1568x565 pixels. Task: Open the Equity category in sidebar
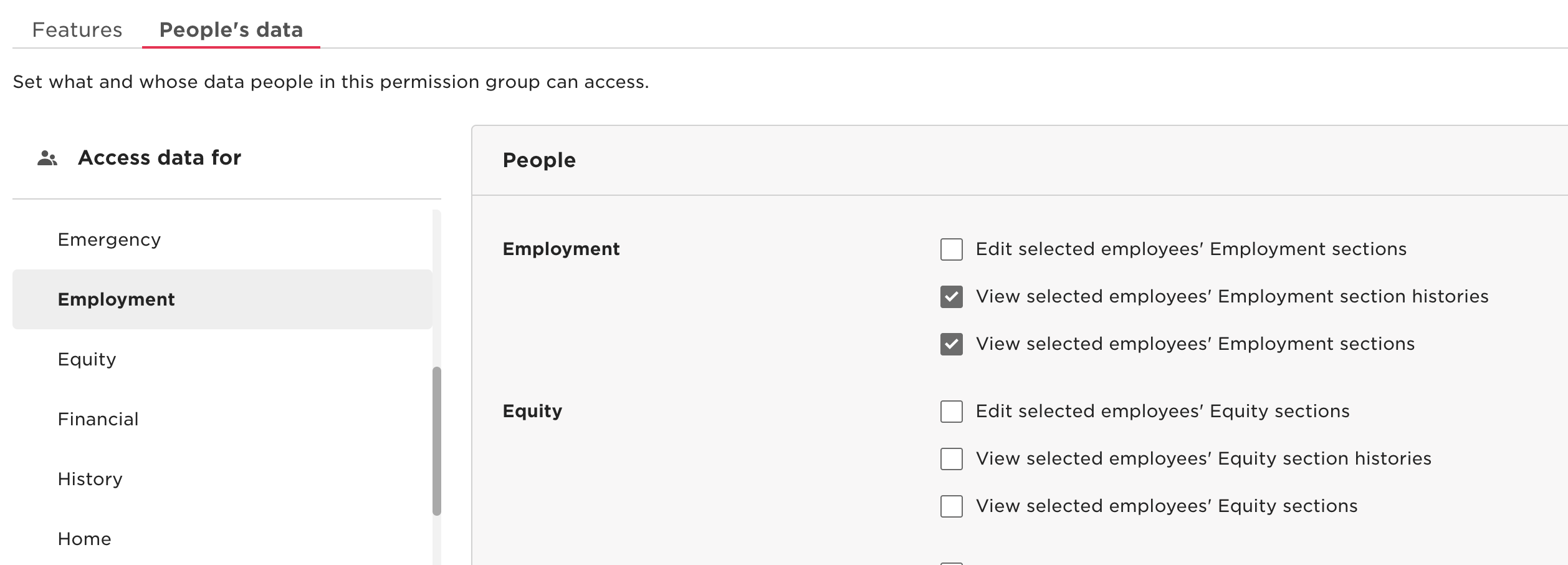(222, 359)
